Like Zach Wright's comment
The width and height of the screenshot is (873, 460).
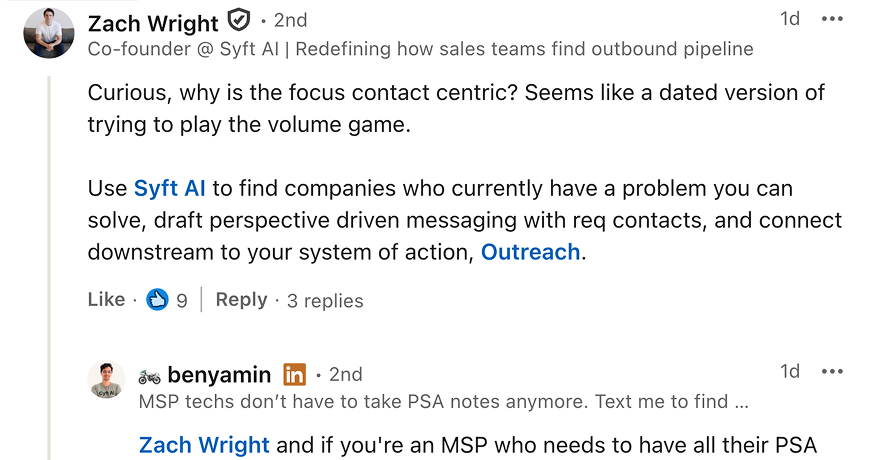point(106,300)
